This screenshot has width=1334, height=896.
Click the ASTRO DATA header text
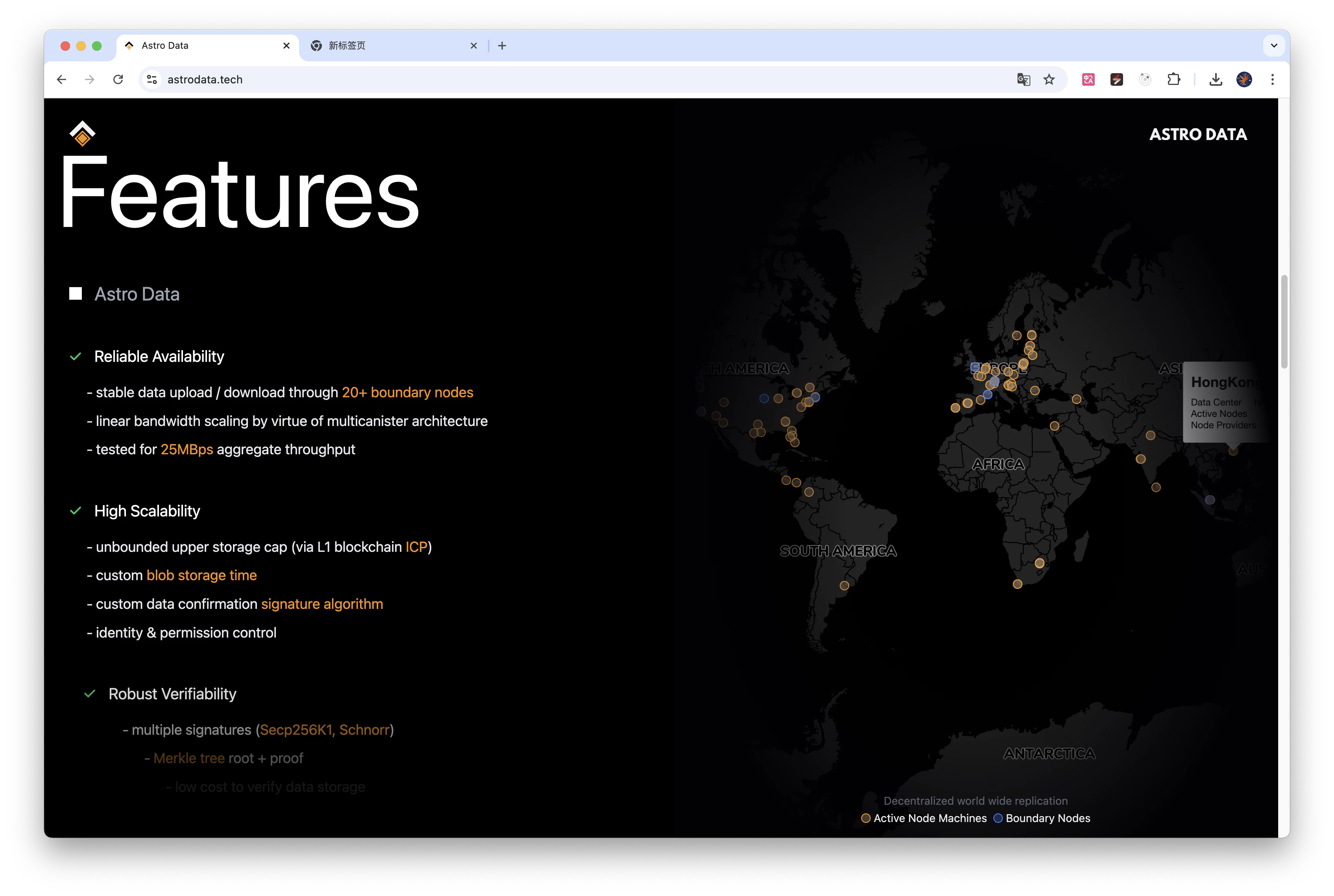pyautogui.click(x=1198, y=134)
